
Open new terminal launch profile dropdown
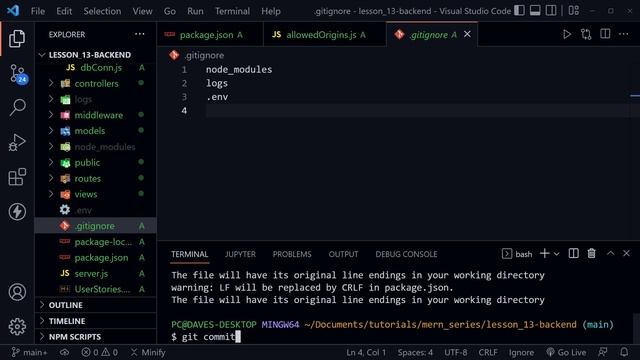pos(556,254)
